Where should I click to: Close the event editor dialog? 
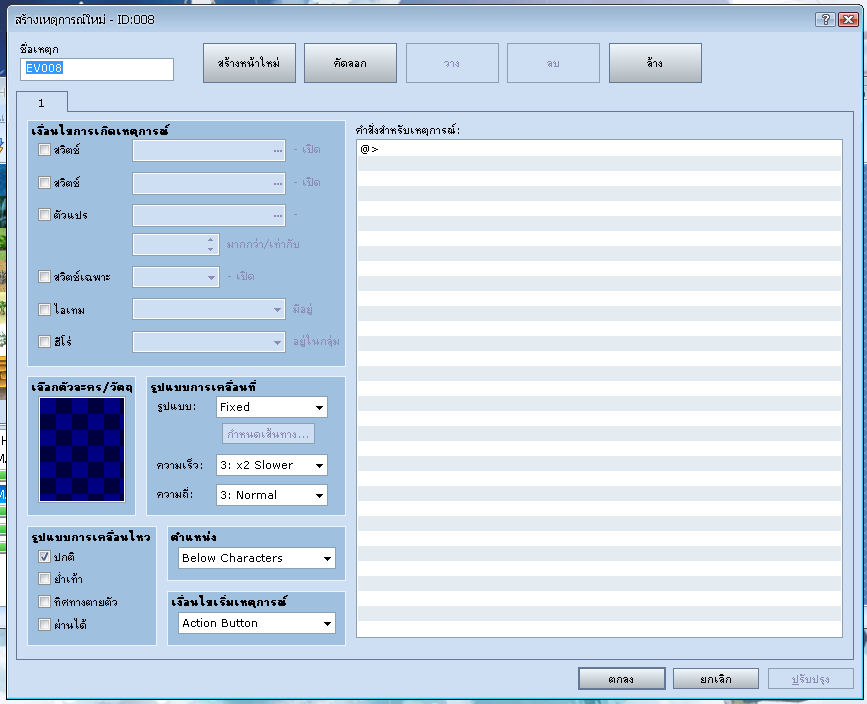coord(848,20)
